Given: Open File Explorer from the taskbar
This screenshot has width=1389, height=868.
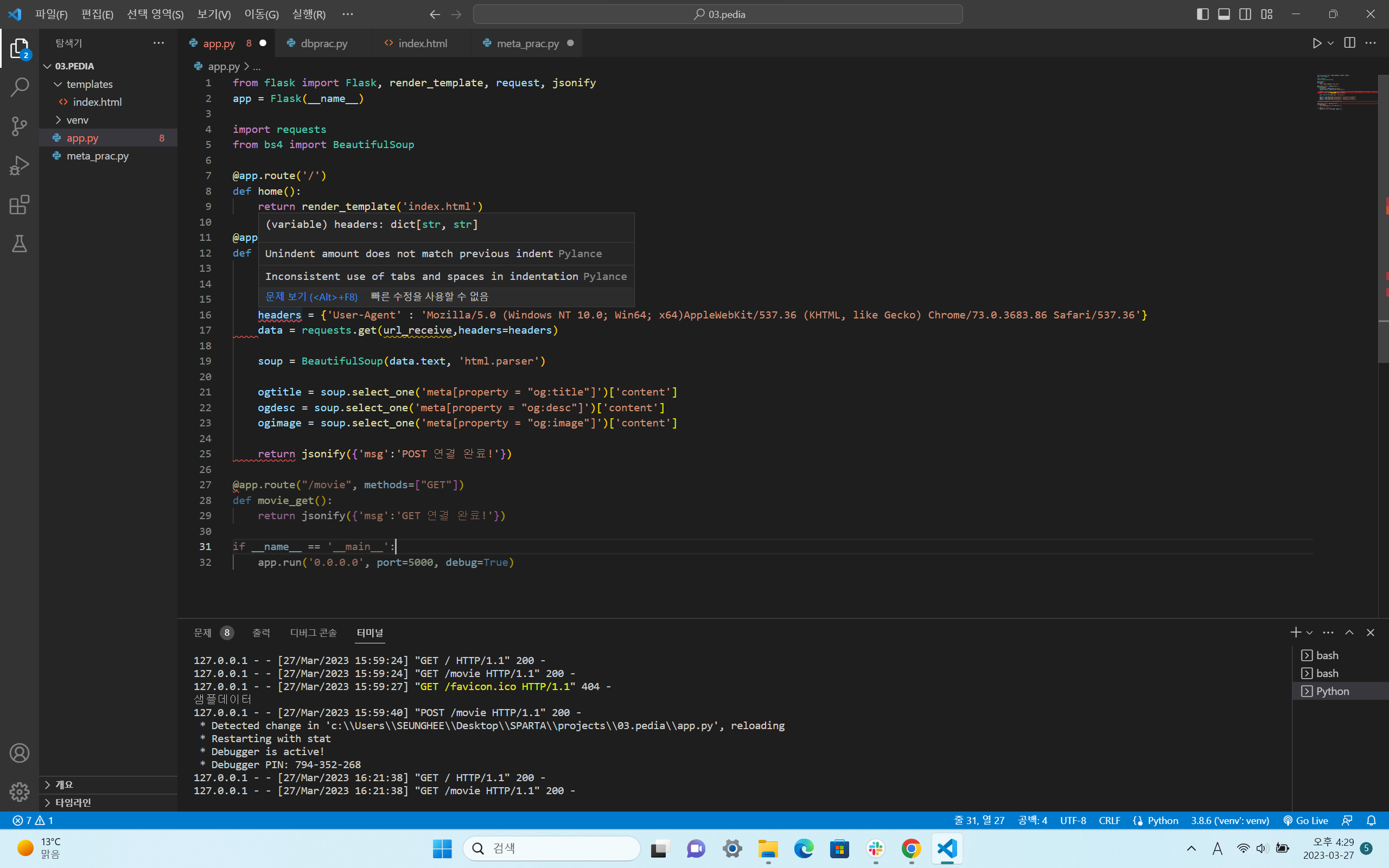Looking at the screenshot, I should [768, 848].
